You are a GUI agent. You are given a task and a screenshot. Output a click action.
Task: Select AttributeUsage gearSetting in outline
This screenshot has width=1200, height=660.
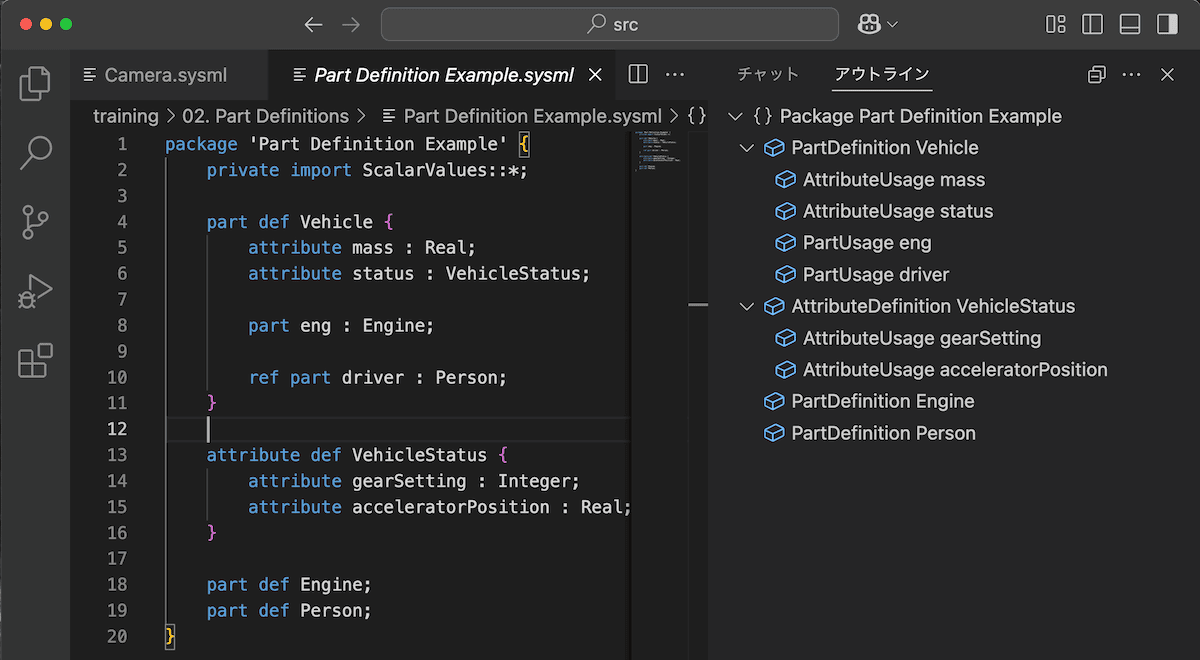[x=922, y=338]
